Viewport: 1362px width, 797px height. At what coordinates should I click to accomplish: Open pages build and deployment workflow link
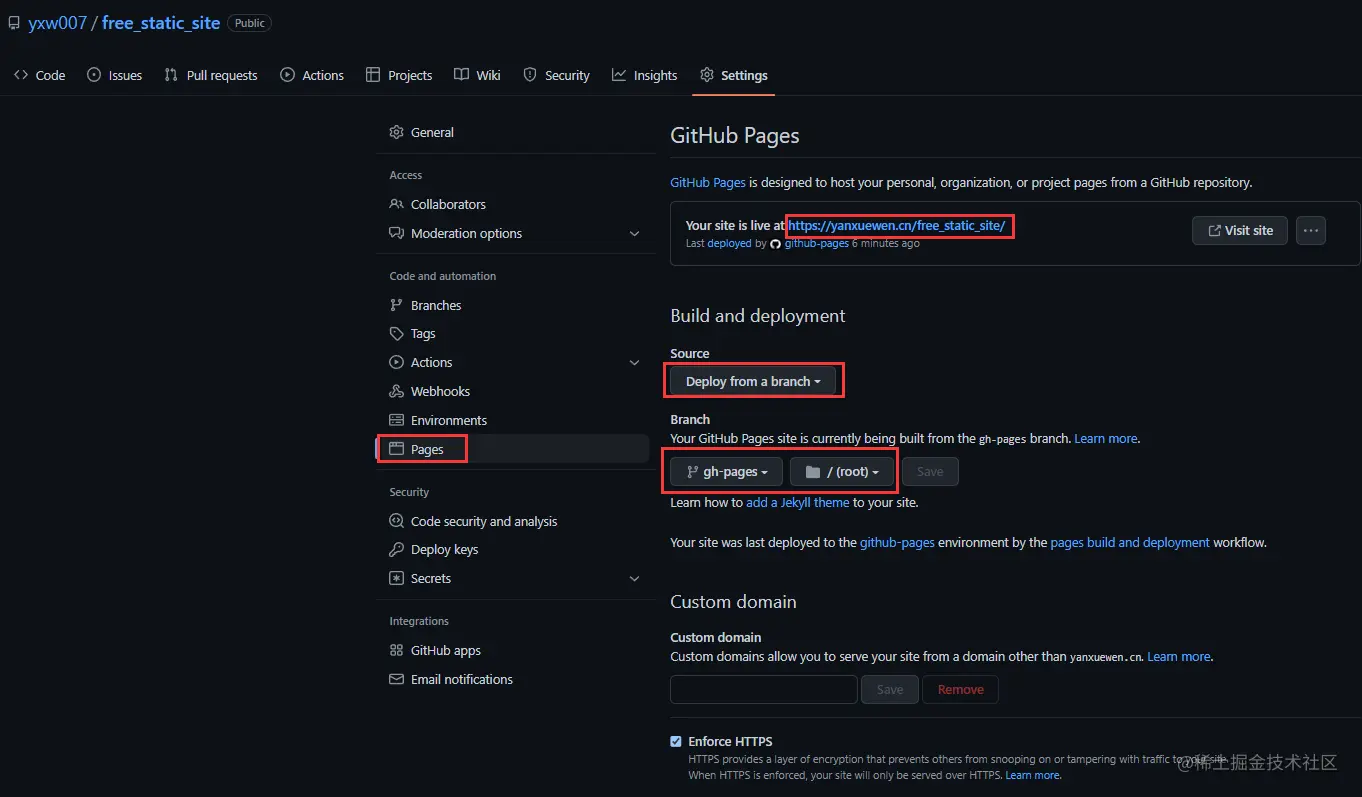[1130, 542]
